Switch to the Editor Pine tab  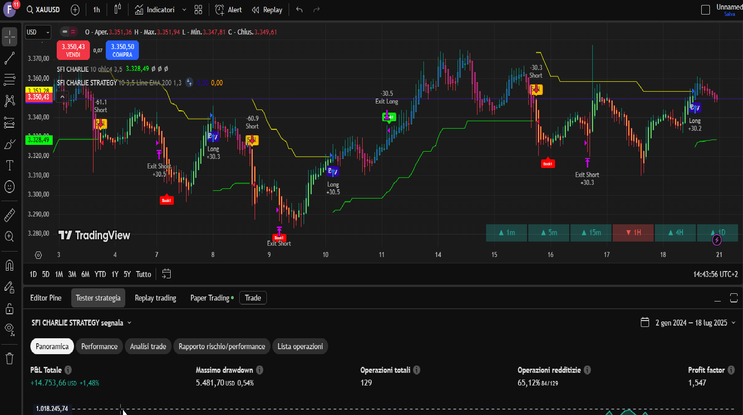coord(46,298)
